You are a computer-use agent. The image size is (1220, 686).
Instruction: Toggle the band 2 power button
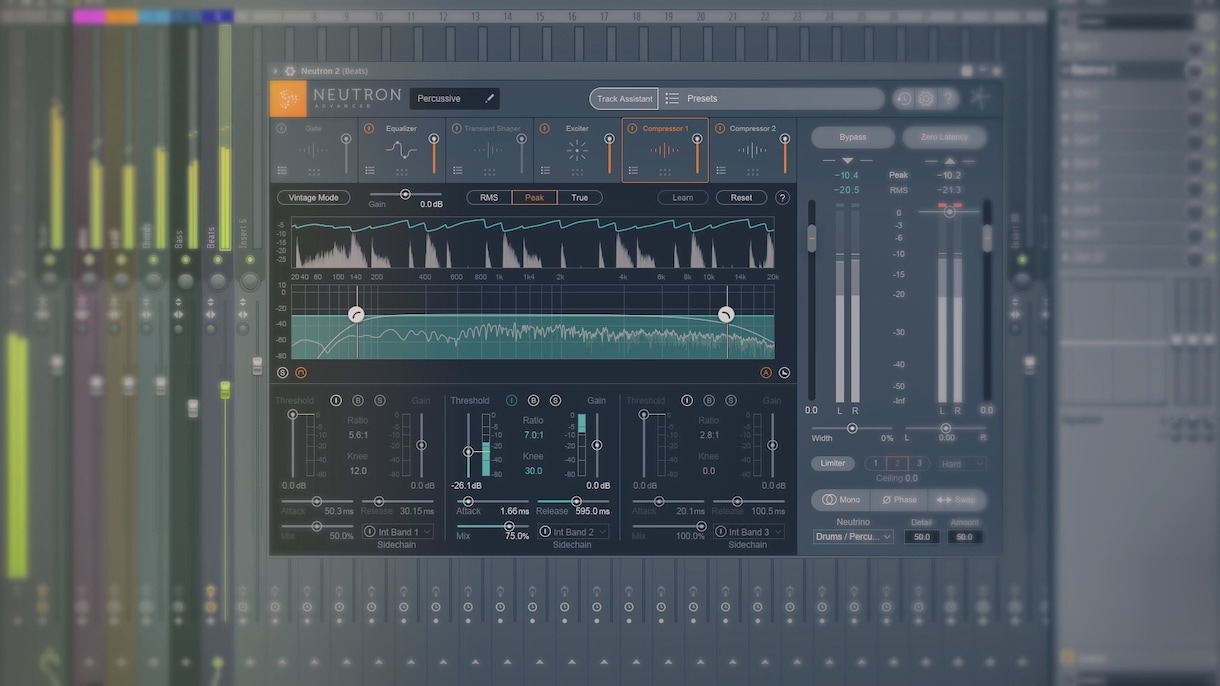511,400
